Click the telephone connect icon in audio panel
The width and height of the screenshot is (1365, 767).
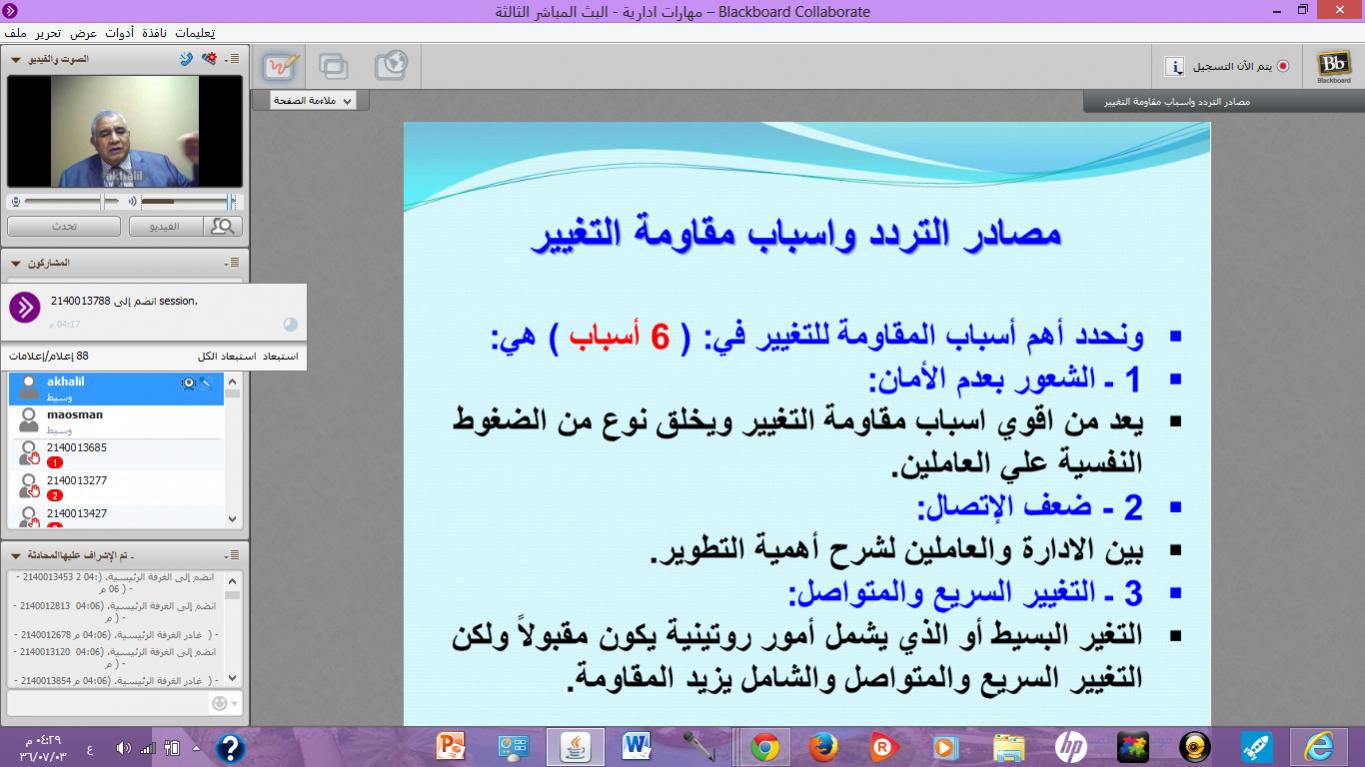pos(186,59)
